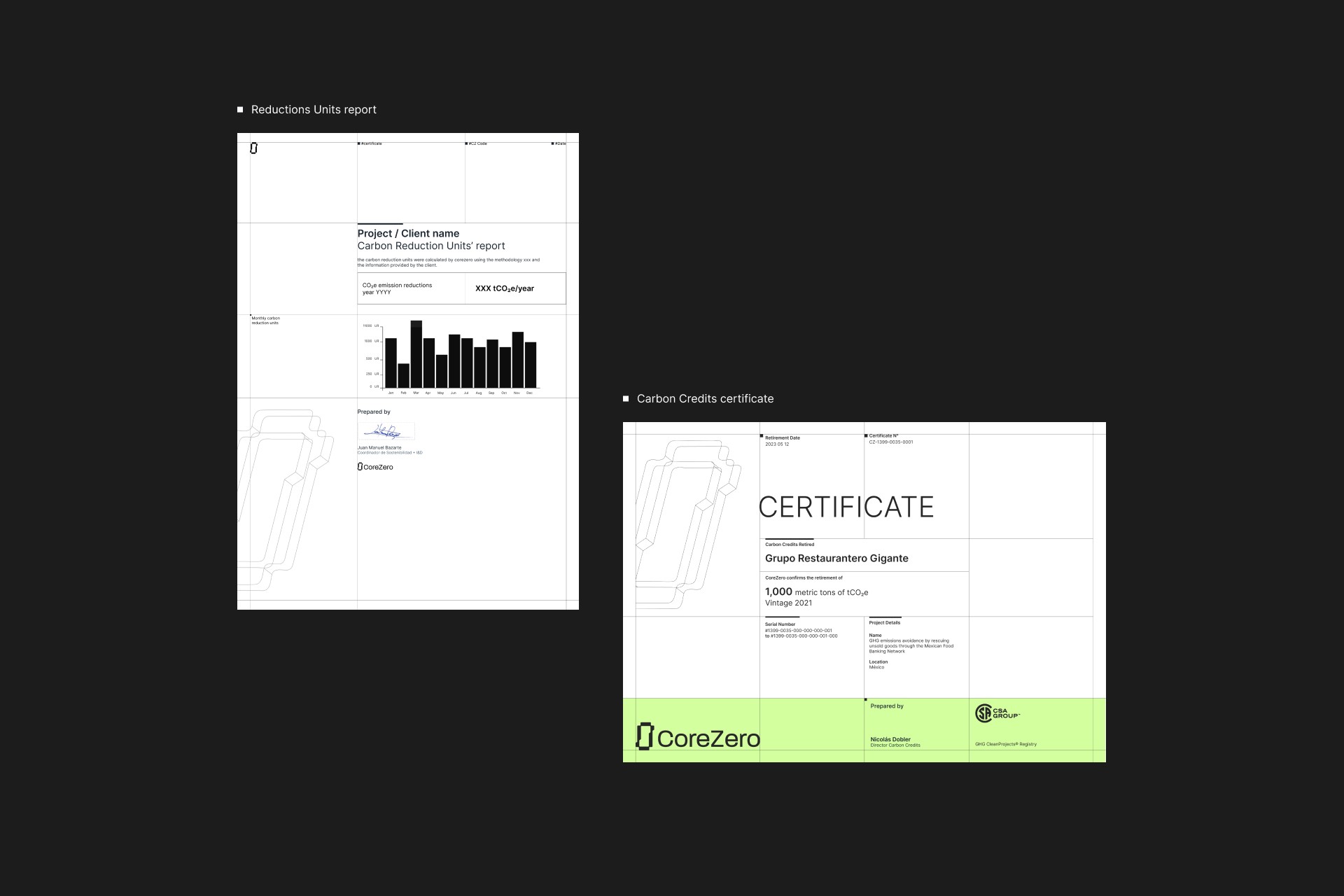Screen dimensions: 1344x896
Task: Click the 'Nicolás Dobler' name in footer
Action: pyautogui.click(x=890, y=739)
